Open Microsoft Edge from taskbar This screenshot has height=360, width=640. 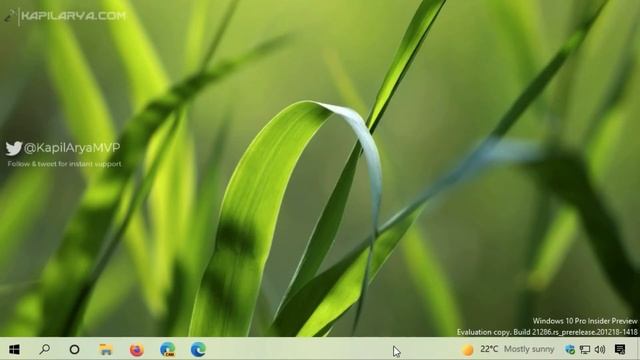click(x=198, y=350)
